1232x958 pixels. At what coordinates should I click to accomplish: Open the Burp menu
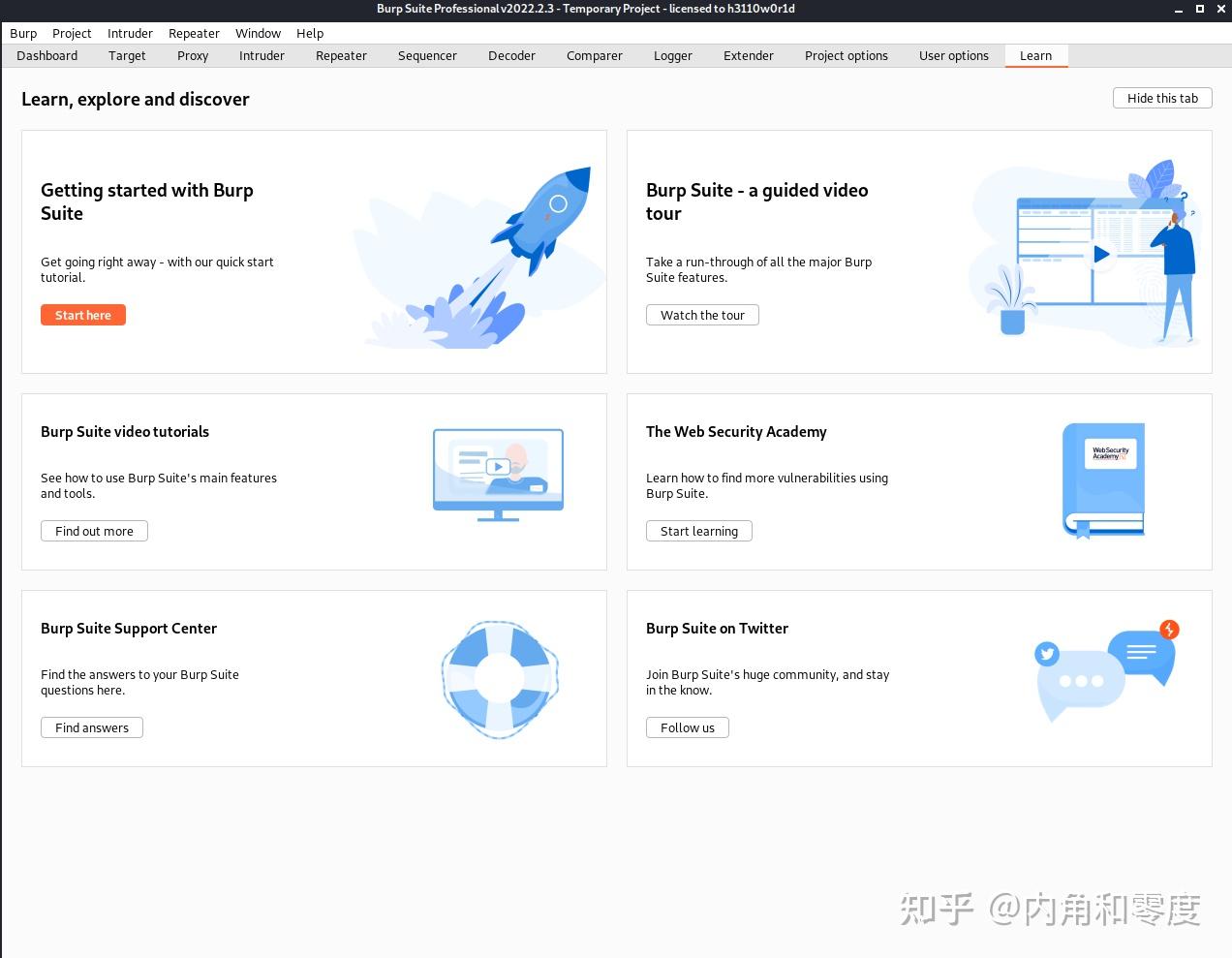pos(22,33)
